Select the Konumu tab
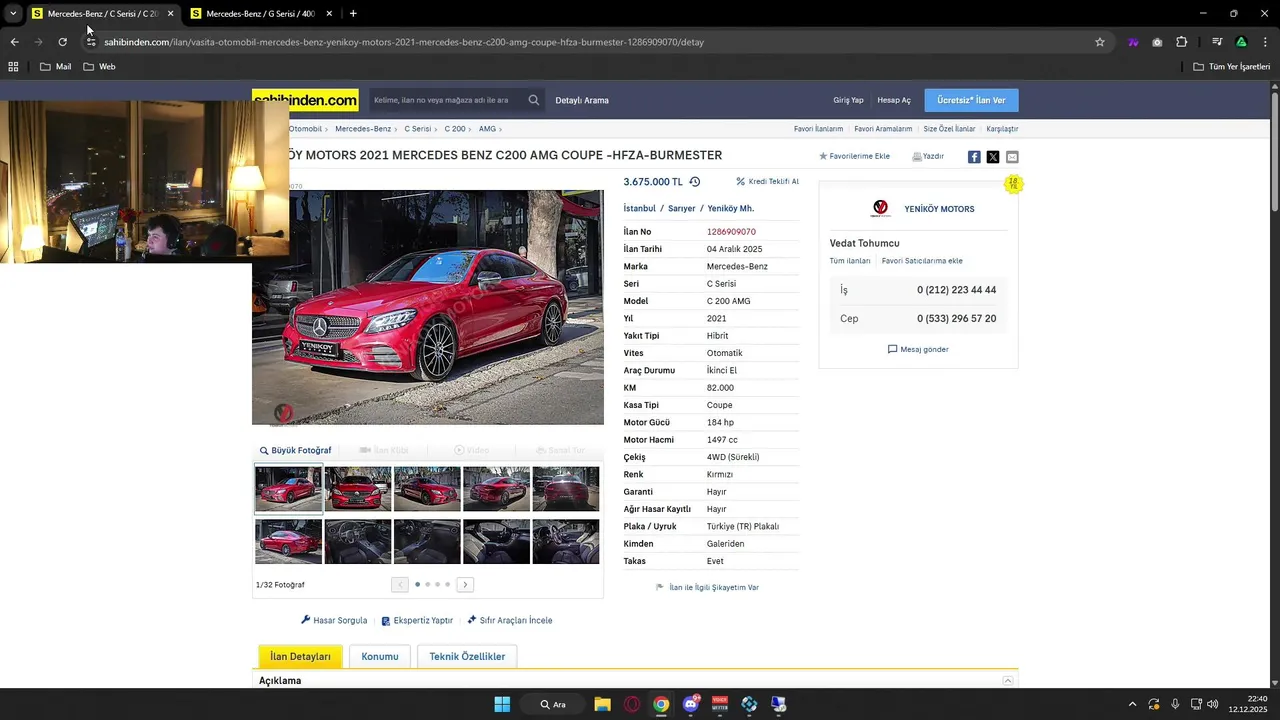The width and height of the screenshot is (1280, 720). (380, 657)
